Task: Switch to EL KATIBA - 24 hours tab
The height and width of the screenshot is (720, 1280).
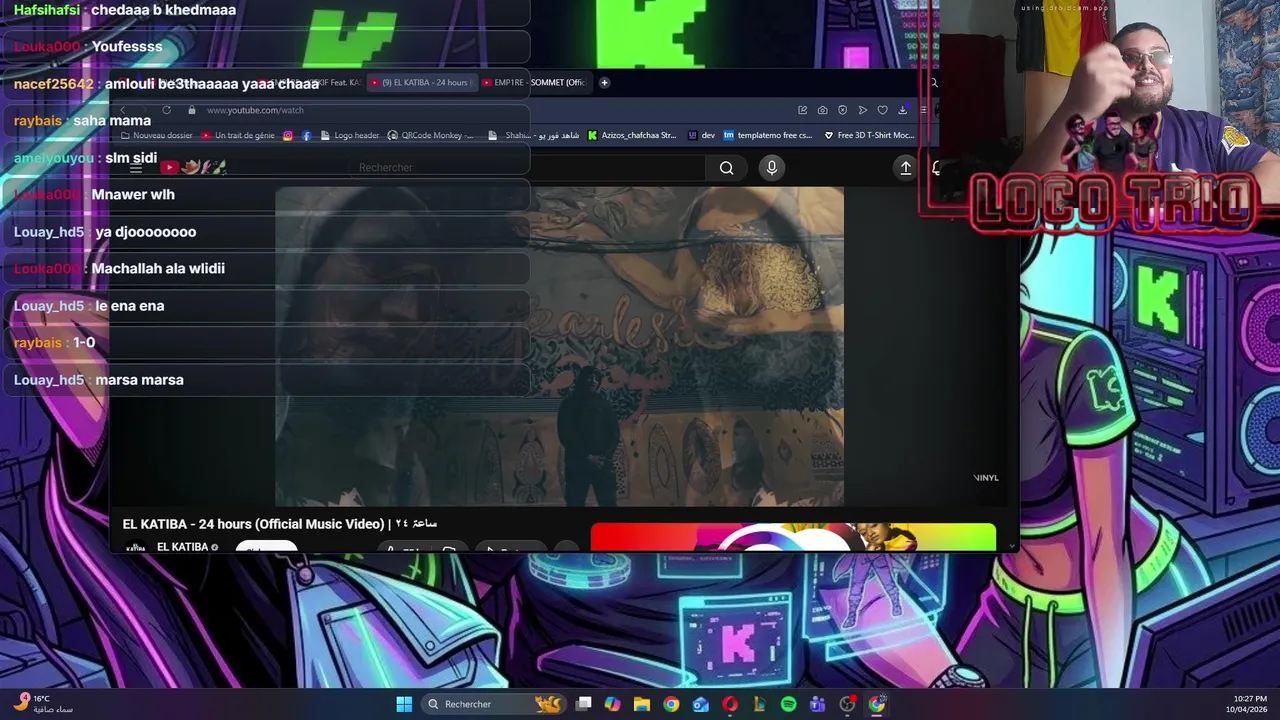Action: [x=420, y=83]
